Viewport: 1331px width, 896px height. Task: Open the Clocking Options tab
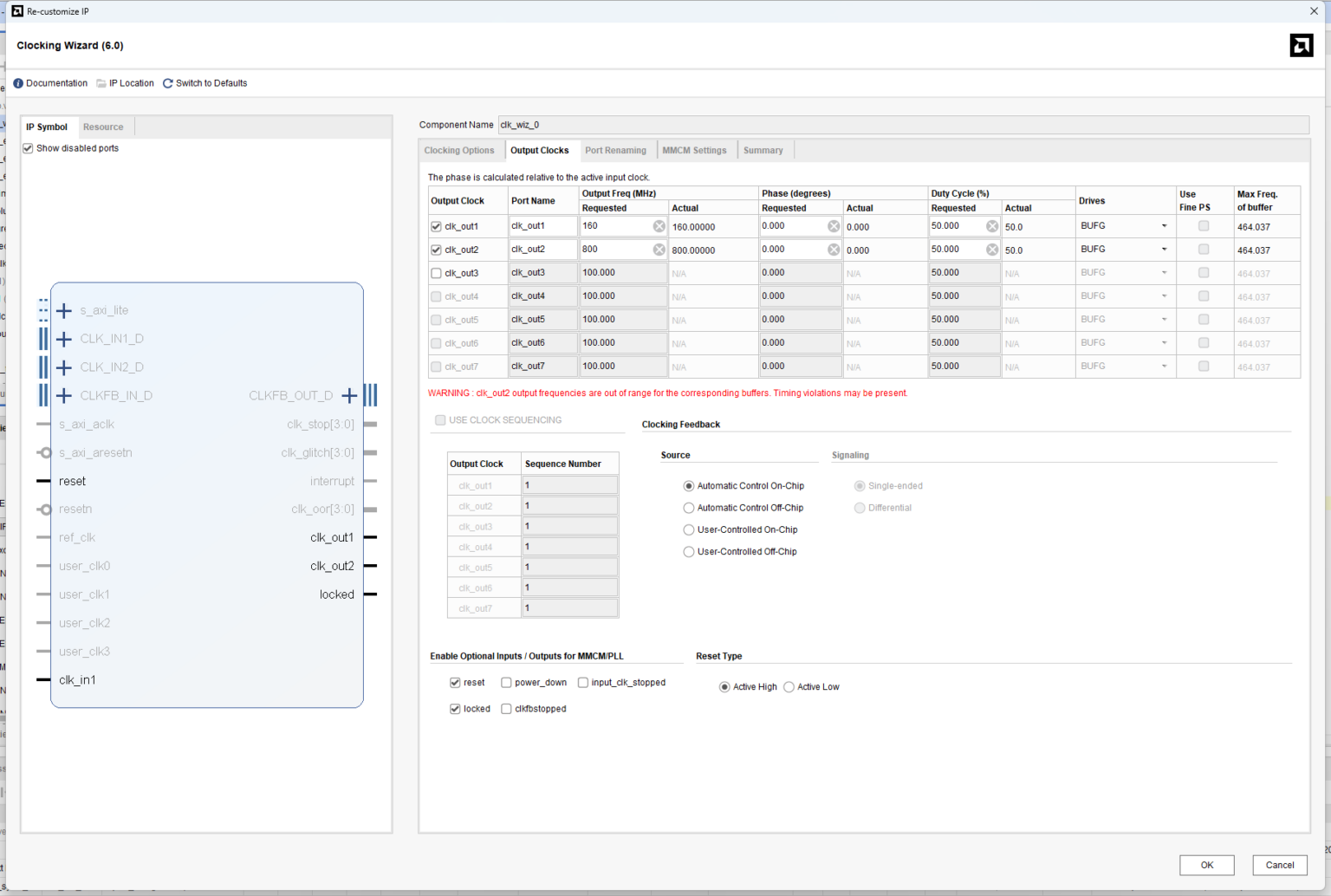click(x=459, y=151)
